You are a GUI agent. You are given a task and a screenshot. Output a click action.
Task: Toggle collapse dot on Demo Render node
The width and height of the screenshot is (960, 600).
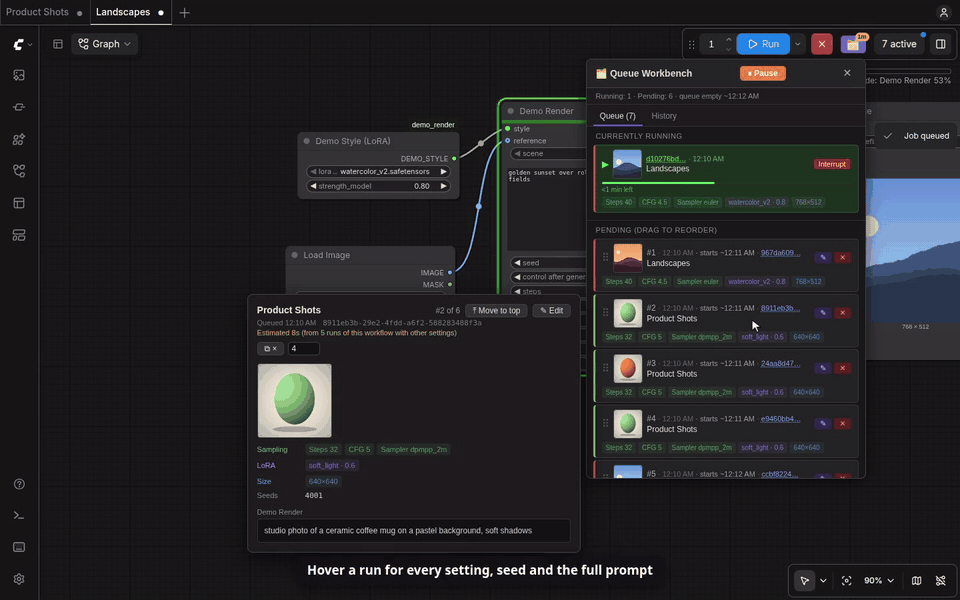511,111
